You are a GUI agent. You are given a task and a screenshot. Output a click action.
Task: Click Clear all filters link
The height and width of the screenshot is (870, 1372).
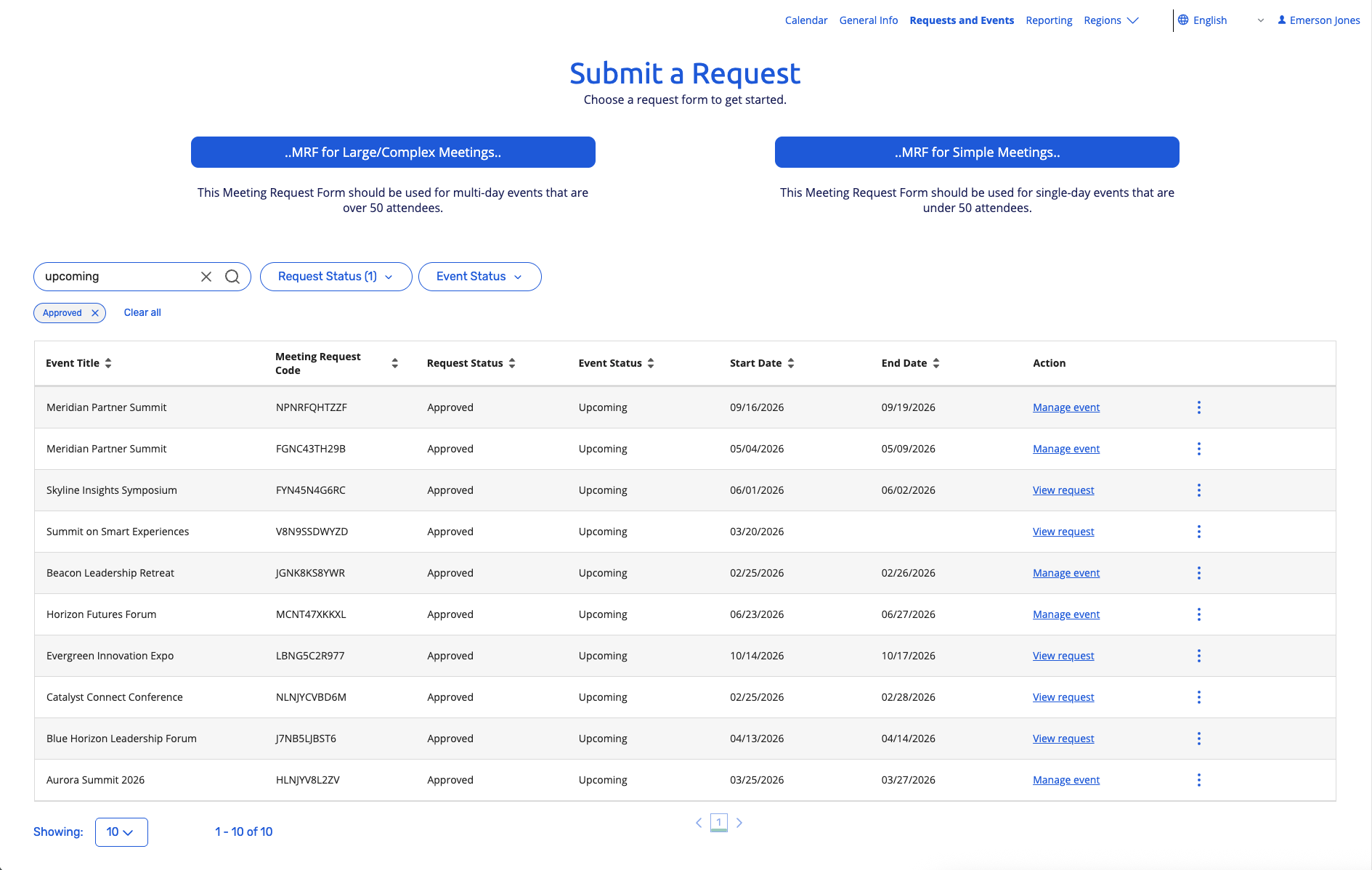[x=142, y=312]
